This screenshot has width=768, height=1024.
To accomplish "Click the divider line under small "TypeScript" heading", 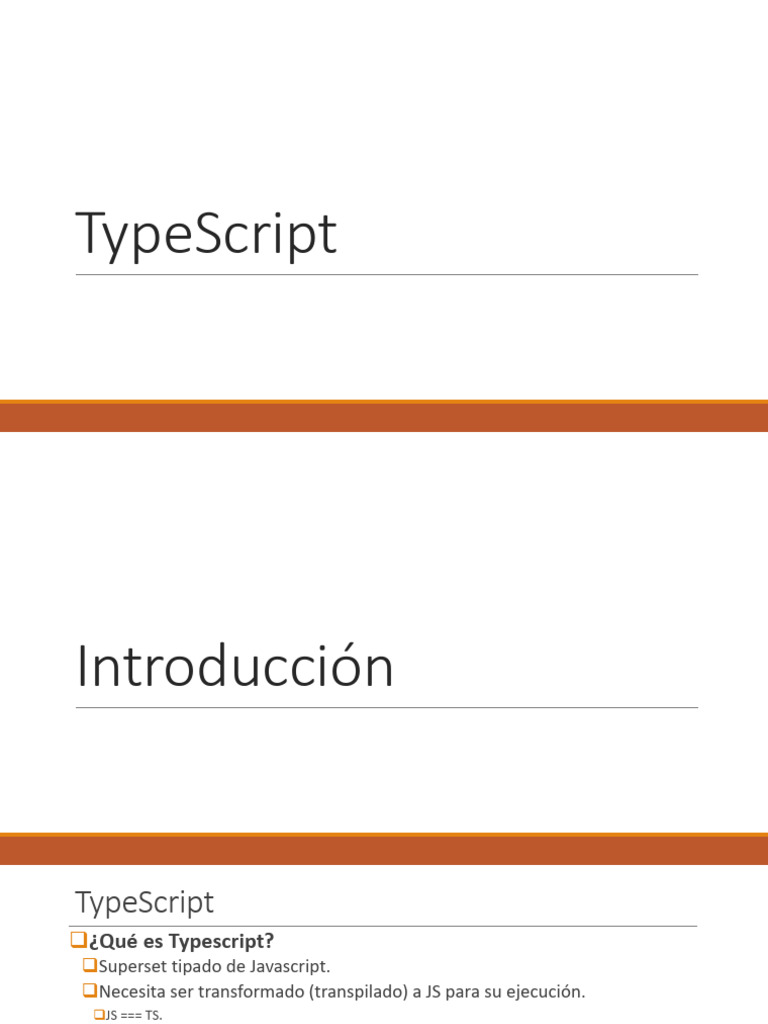I will (x=386, y=926).
